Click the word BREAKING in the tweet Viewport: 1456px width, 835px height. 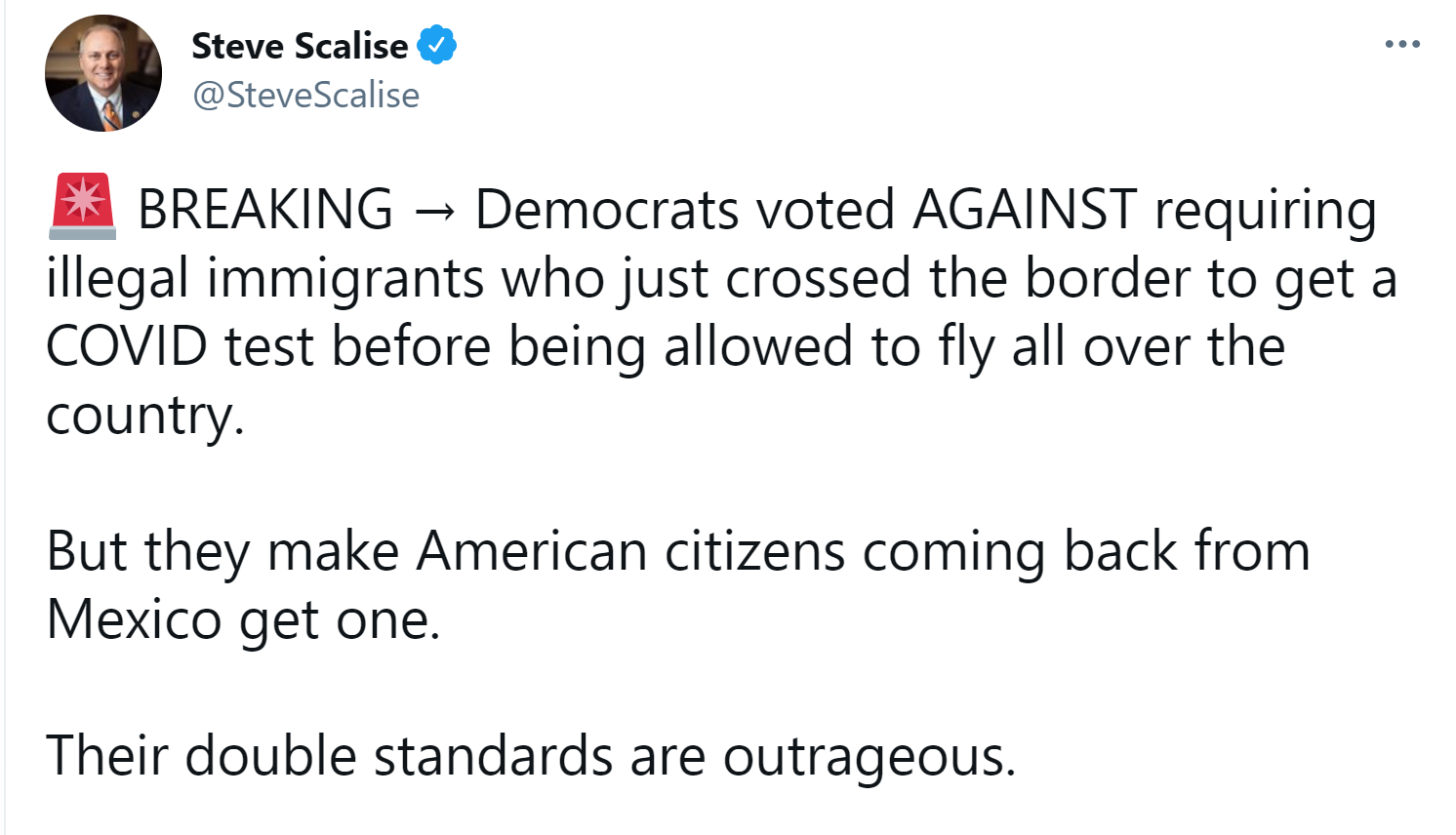pos(265,210)
